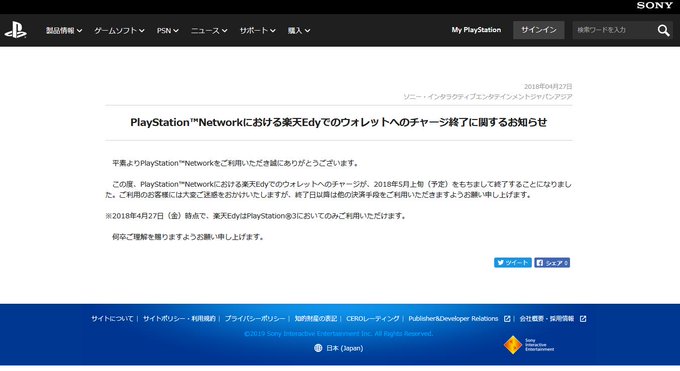
Task: Expand the PSN menu
Action: pyautogui.click(x=167, y=30)
